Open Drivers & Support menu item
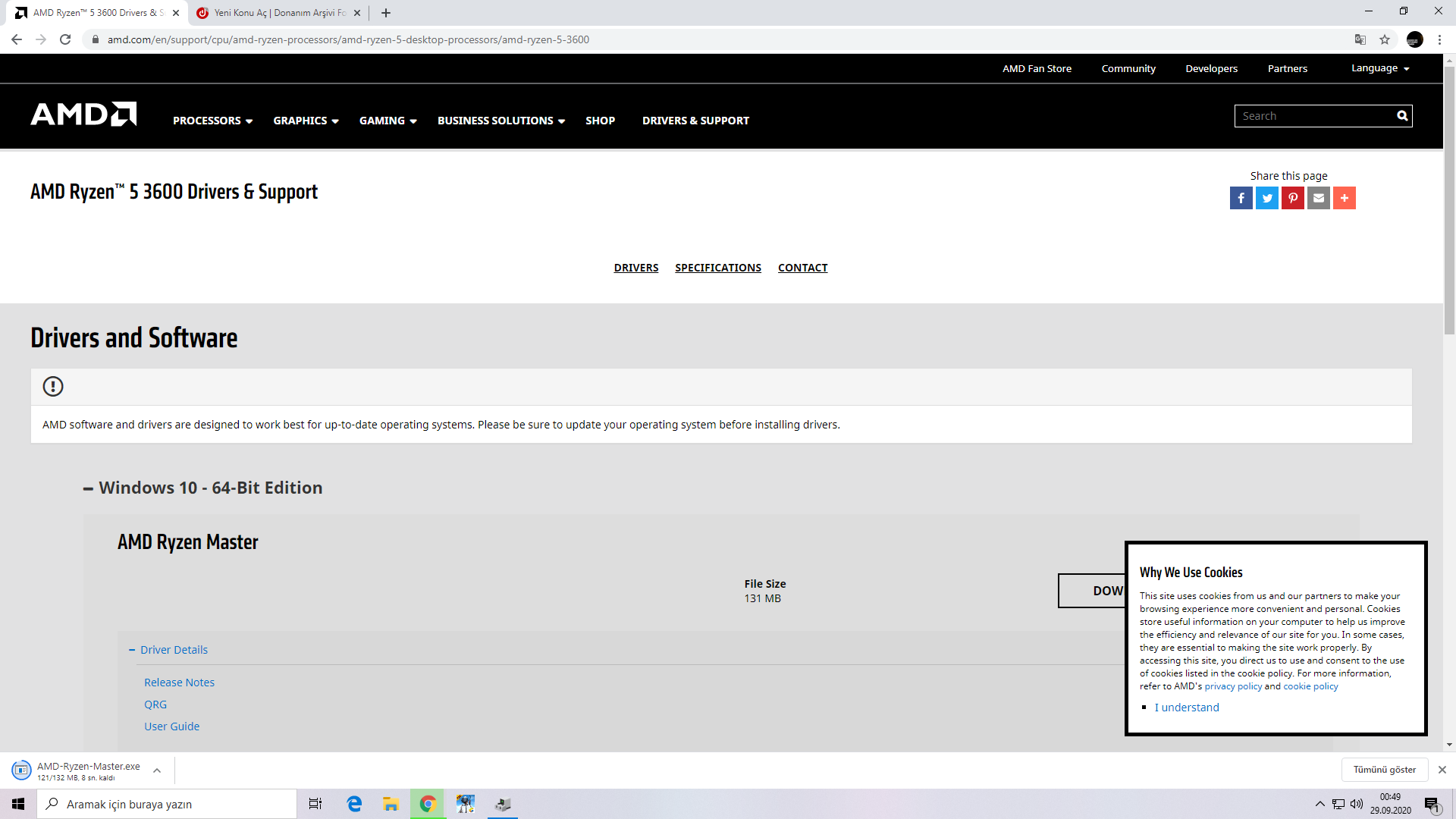 click(695, 121)
